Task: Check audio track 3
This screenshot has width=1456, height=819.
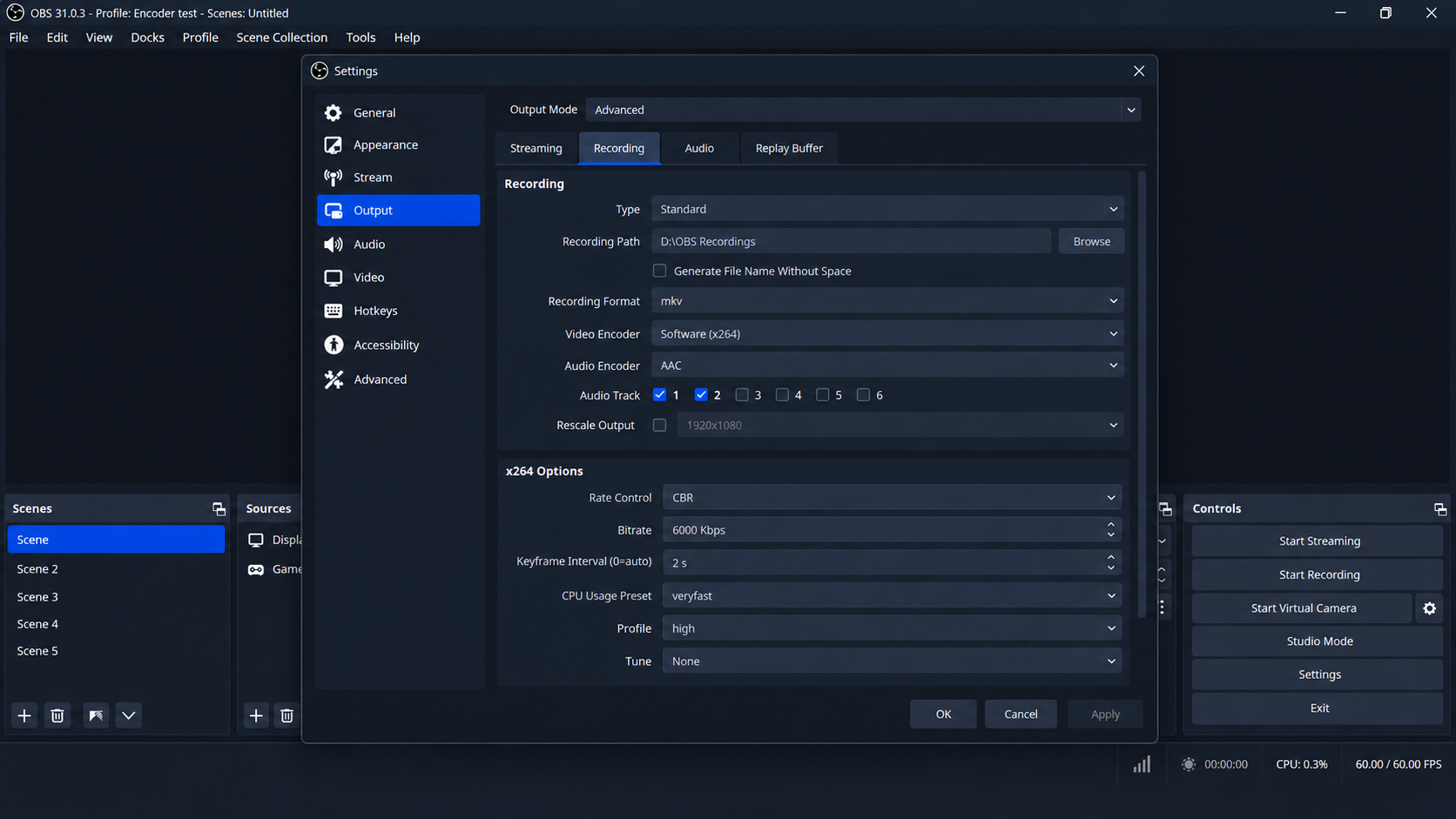Action: (x=742, y=395)
